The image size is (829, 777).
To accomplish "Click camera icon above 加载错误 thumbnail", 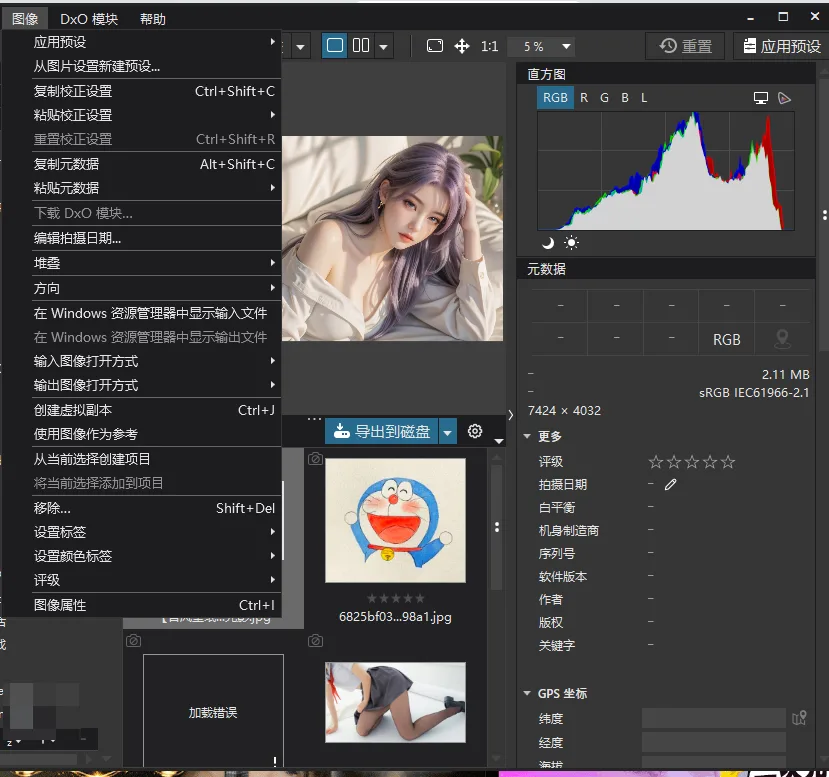I will pos(133,641).
